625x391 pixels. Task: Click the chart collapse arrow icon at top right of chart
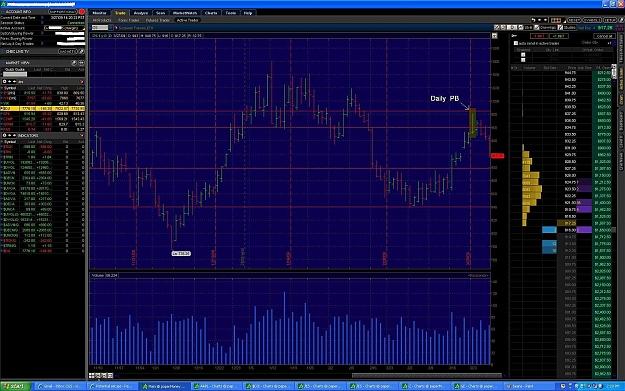click(495, 36)
